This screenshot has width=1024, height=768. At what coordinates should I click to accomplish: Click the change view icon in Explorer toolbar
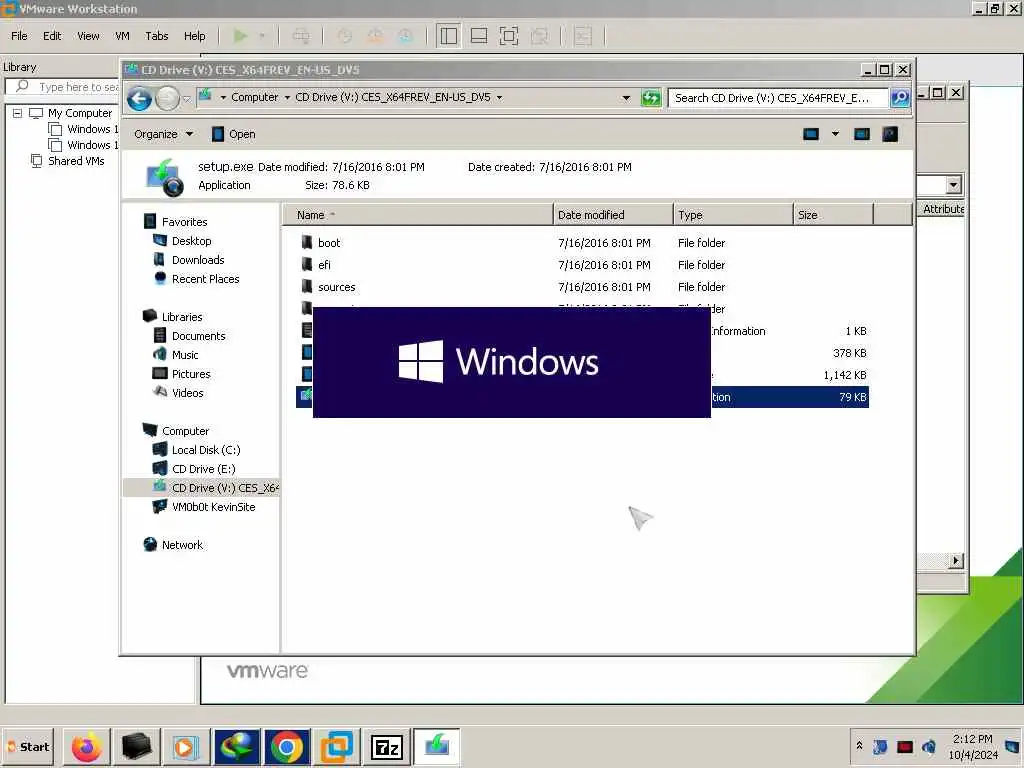click(x=810, y=135)
